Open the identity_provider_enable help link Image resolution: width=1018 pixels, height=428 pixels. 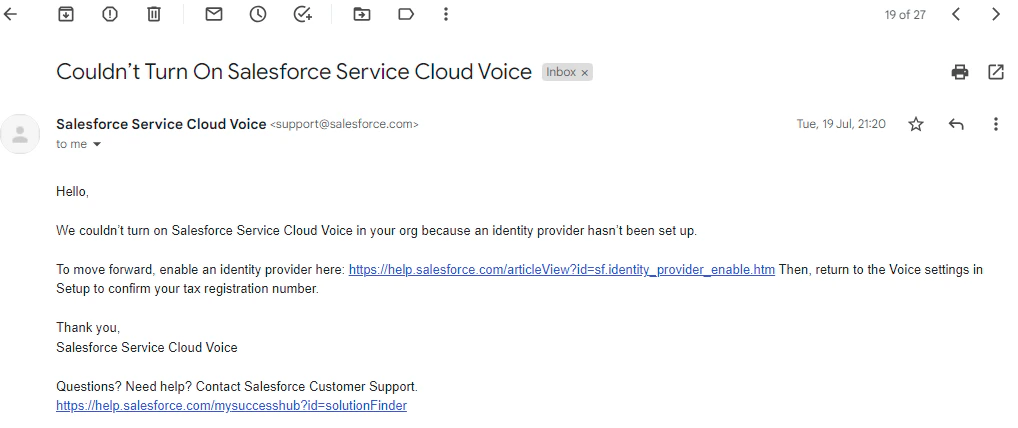click(561, 270)
